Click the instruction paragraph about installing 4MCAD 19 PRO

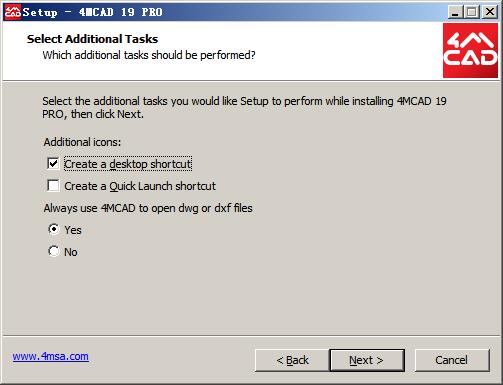244,107
